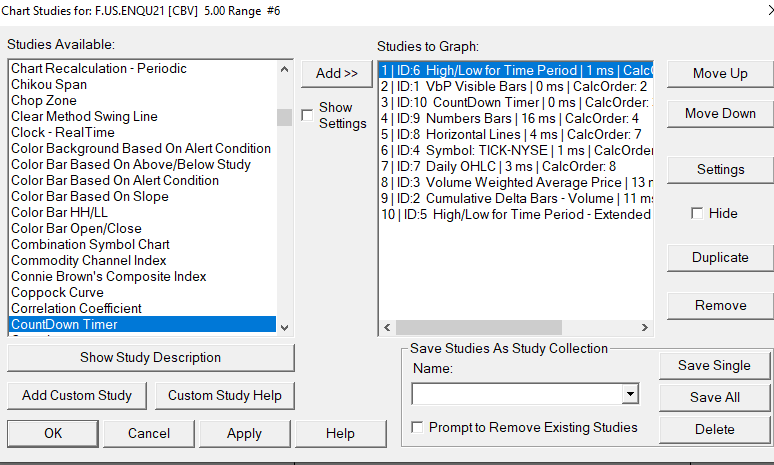Enable the Show Settings checkbox

307,116
